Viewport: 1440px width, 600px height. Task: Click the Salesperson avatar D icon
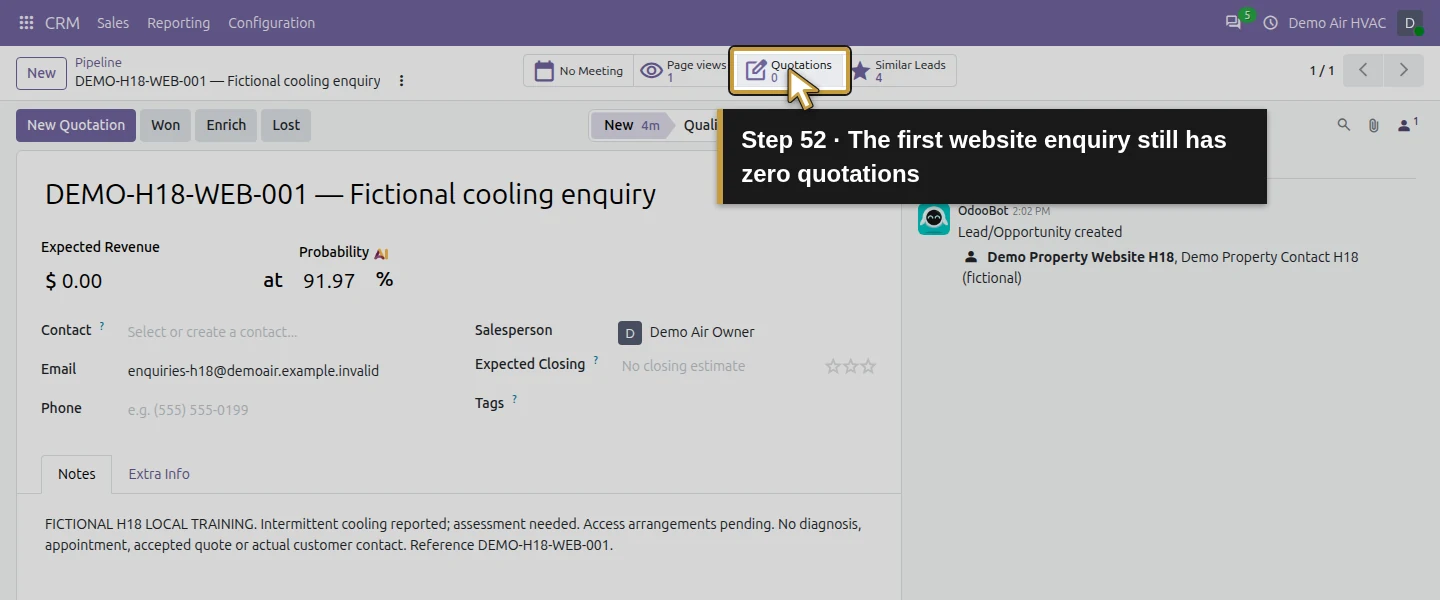tap(629, 332)
